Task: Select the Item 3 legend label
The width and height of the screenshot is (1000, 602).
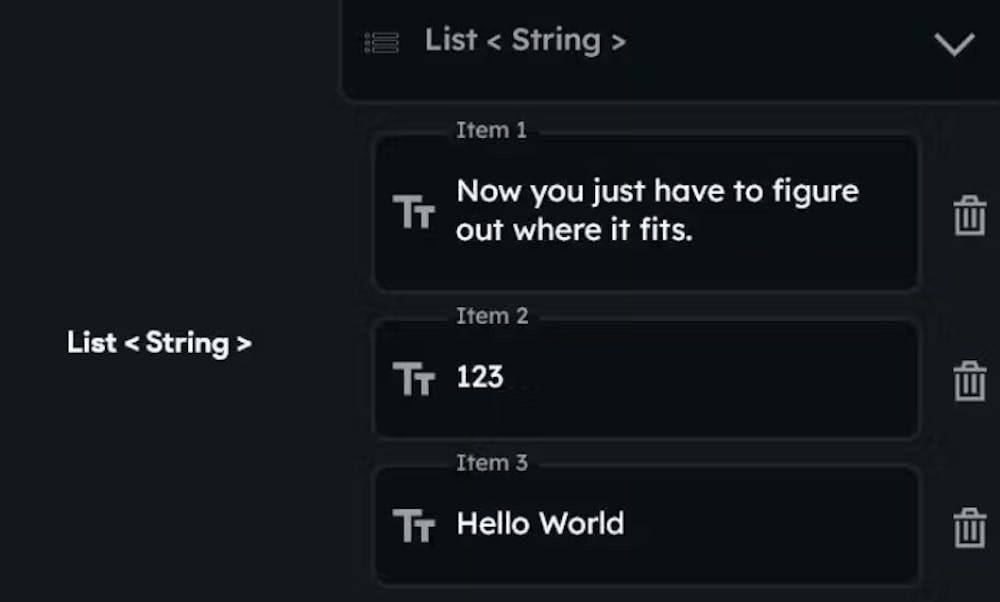Action: 492,462
